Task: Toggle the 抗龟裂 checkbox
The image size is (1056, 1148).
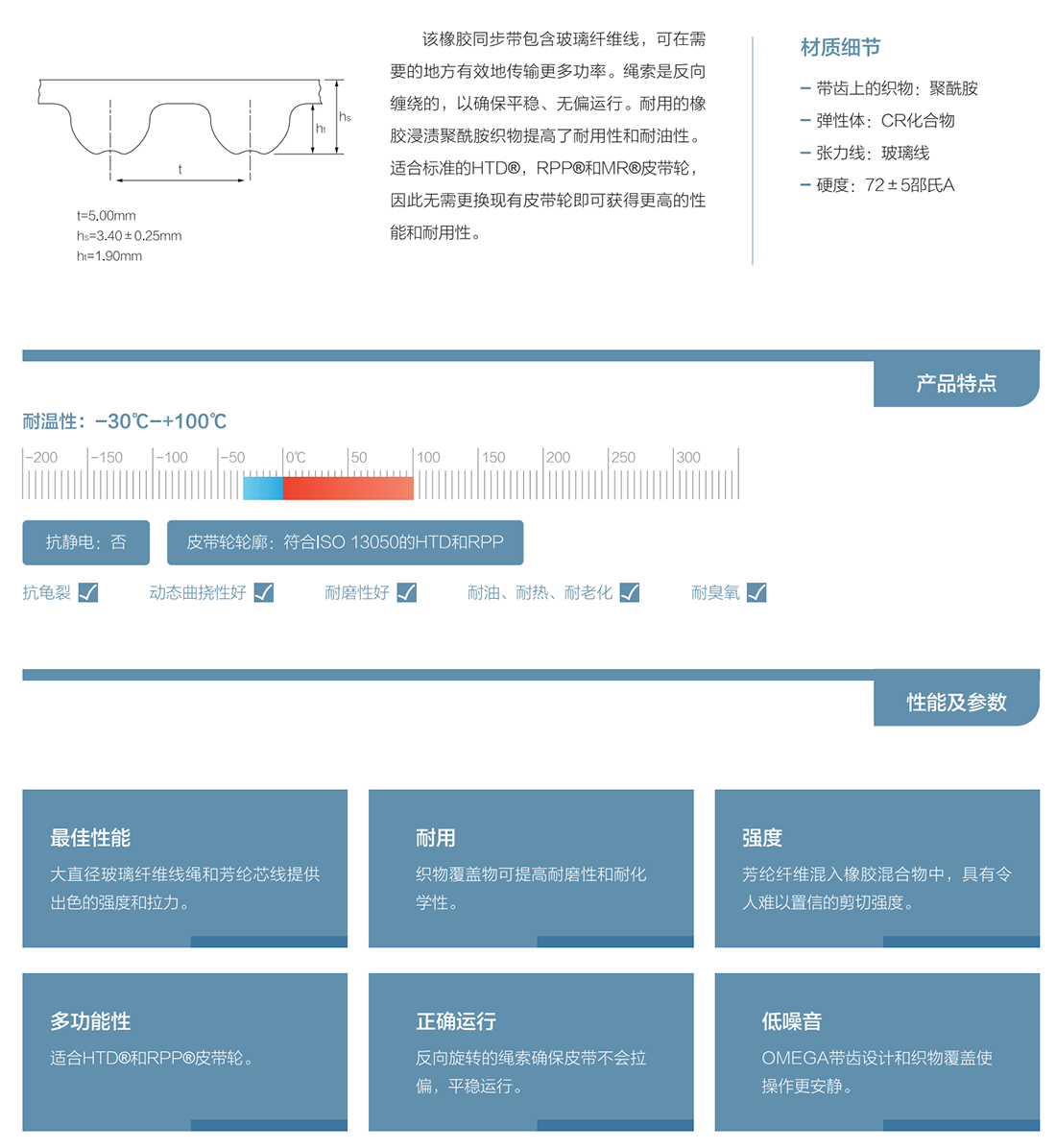Action: click(87, 592)
